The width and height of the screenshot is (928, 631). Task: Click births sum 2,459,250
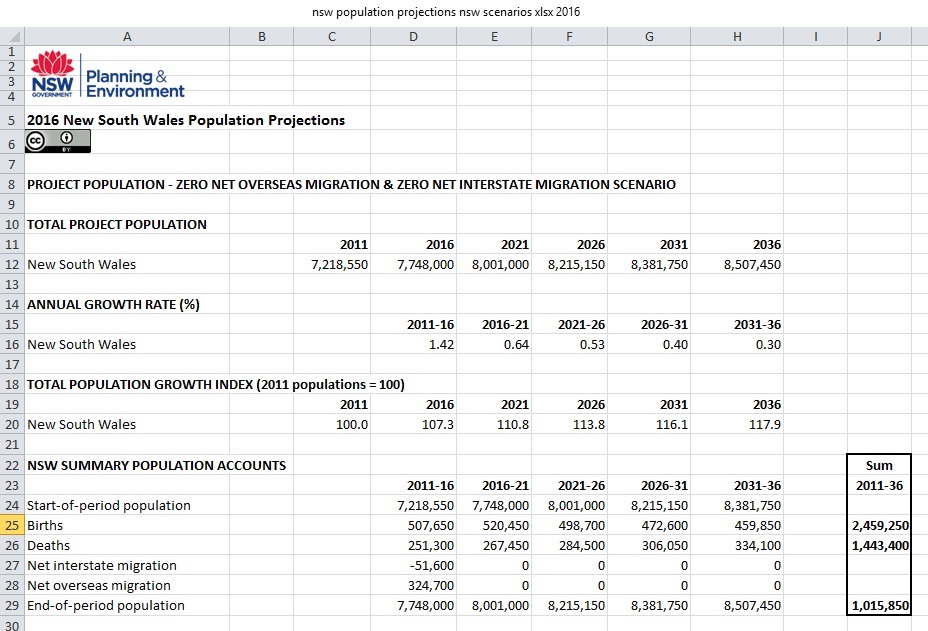880,526
